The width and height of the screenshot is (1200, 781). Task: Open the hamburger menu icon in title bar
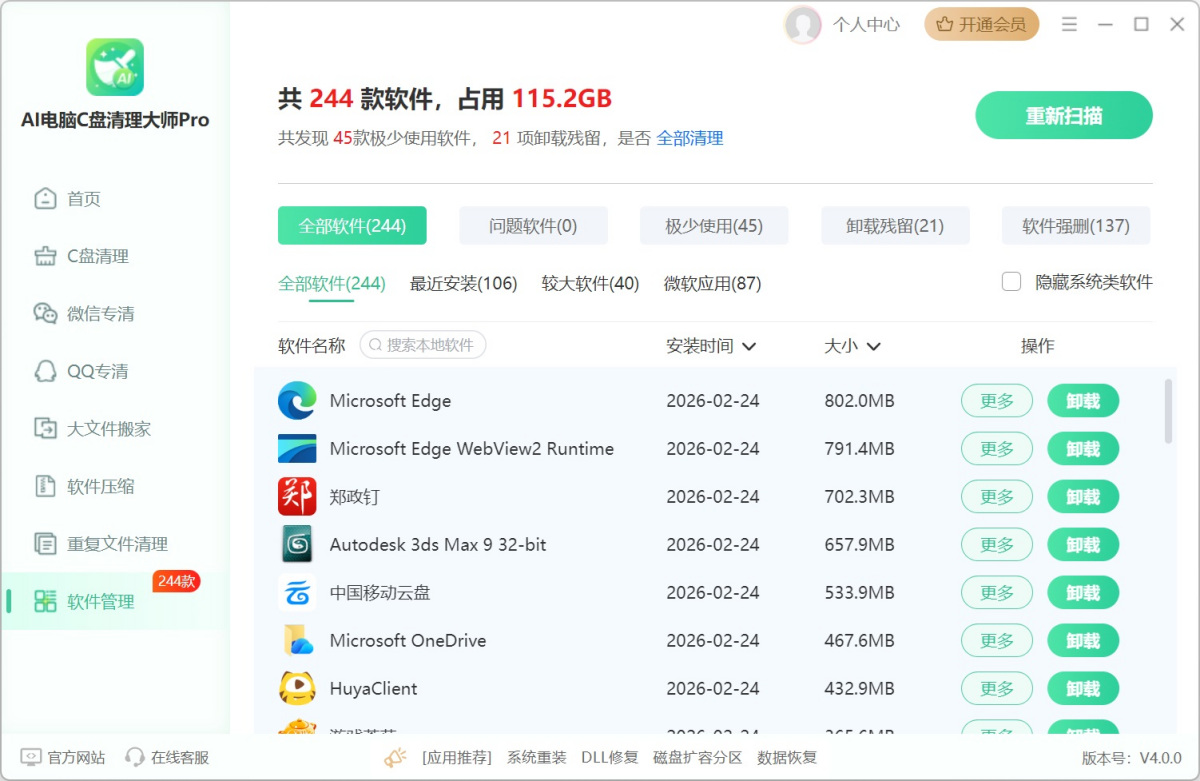point(1069,24)
